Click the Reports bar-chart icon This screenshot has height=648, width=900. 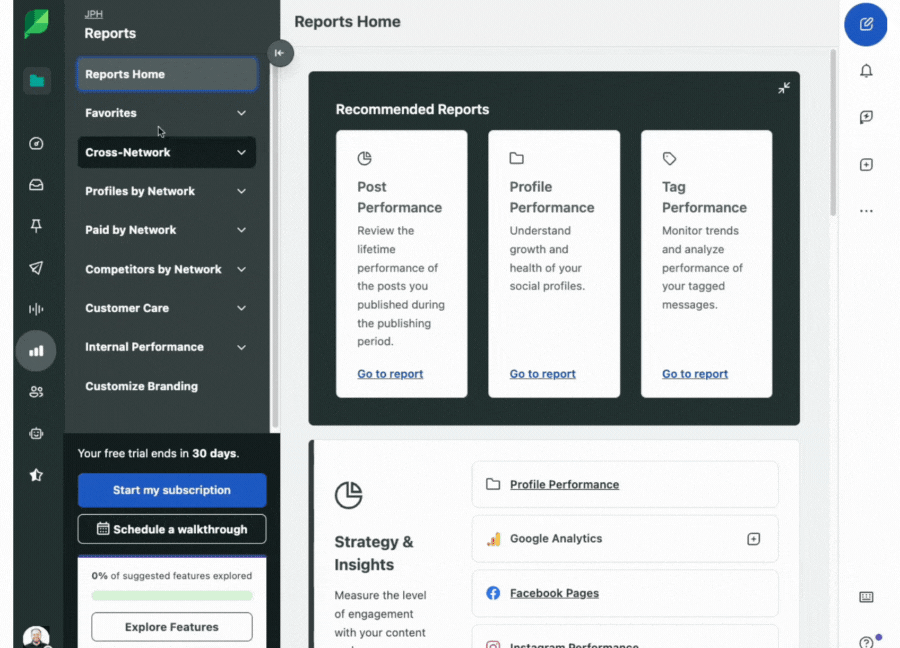click(36, 351)
